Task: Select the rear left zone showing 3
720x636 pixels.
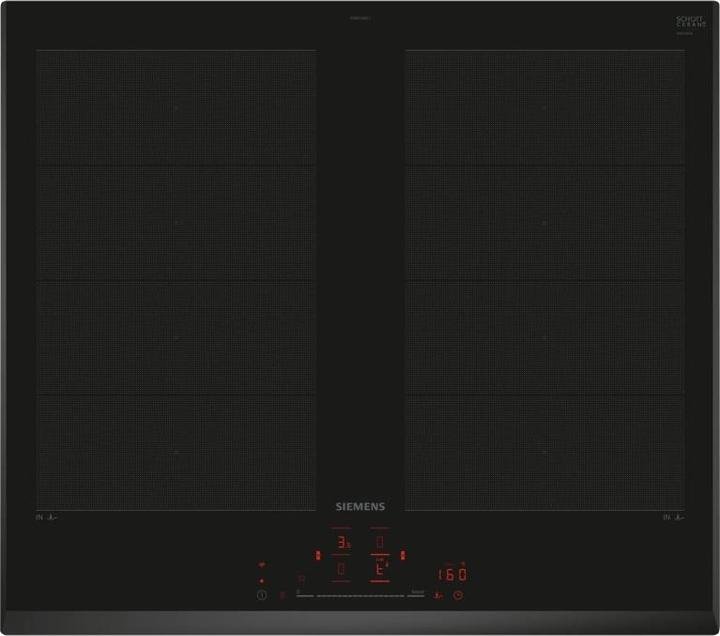Action: point(342,543)
